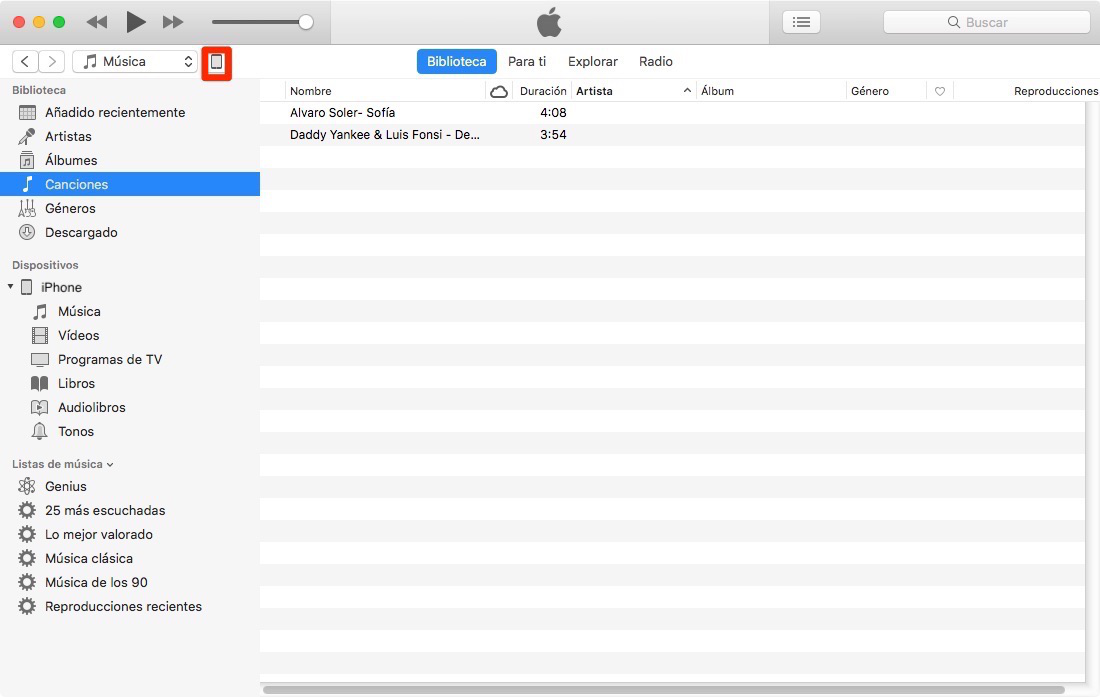Image resolution: width=1100 pixels, height=697 pixels.
Task: Switch to the Para ti tab
Action: (527, 61)
